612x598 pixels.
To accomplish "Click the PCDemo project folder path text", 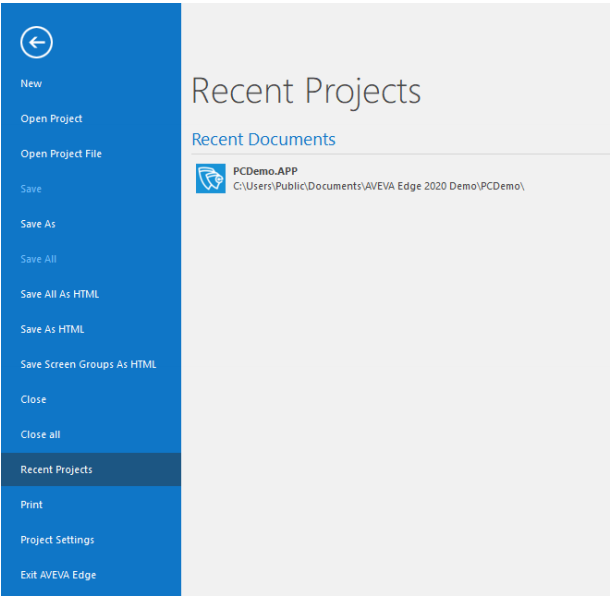I will pyautogui.click(x=378, y=186).
